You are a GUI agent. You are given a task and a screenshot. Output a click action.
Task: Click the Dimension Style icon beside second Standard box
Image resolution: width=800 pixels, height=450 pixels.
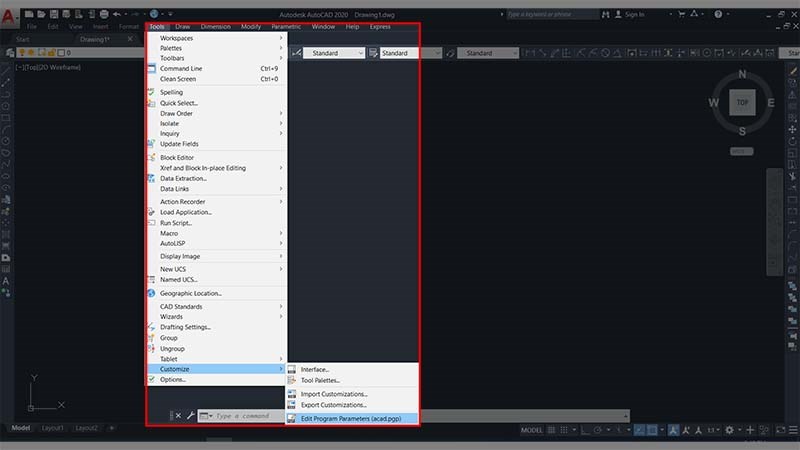[373, 53]
